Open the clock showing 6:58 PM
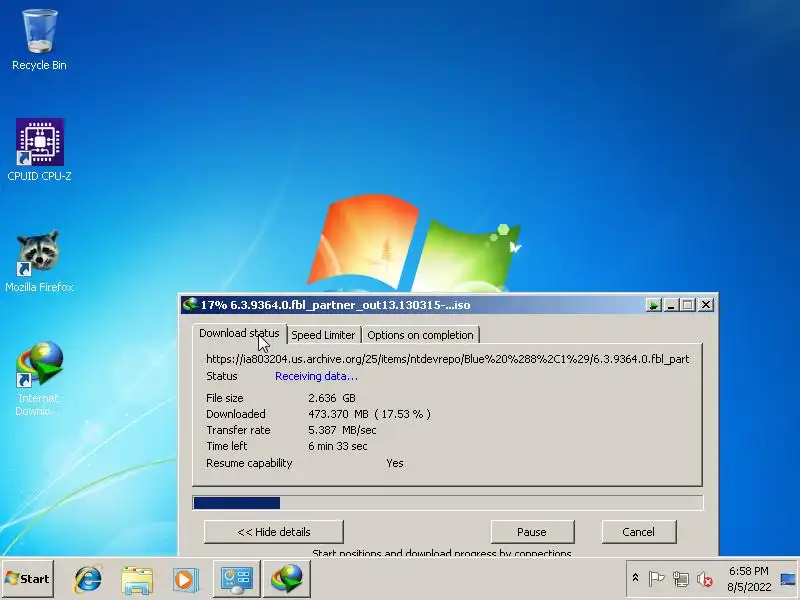The height and width of the screenshot is (600, 800). tap(748, 579)
